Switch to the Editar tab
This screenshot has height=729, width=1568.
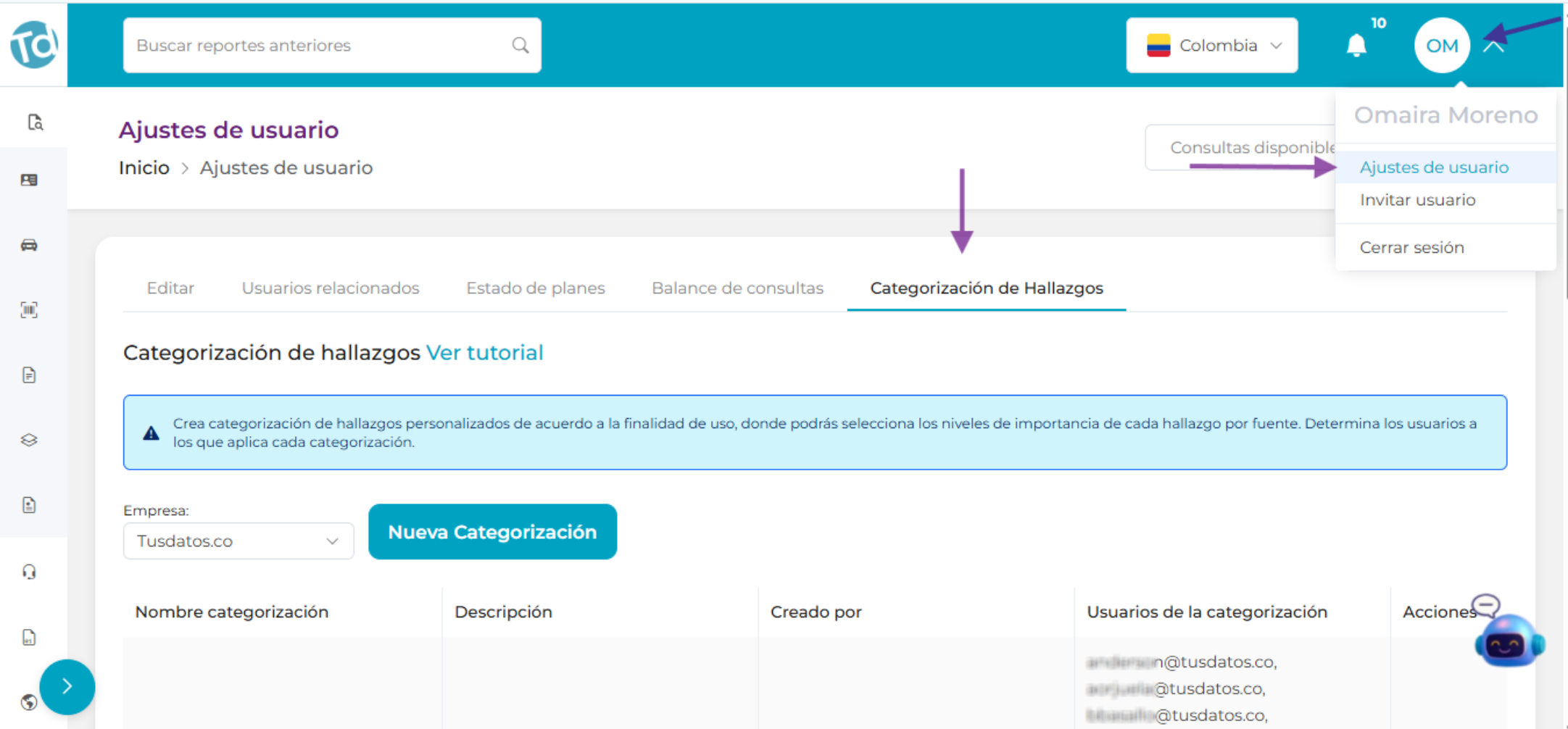[x=170, y=288]
